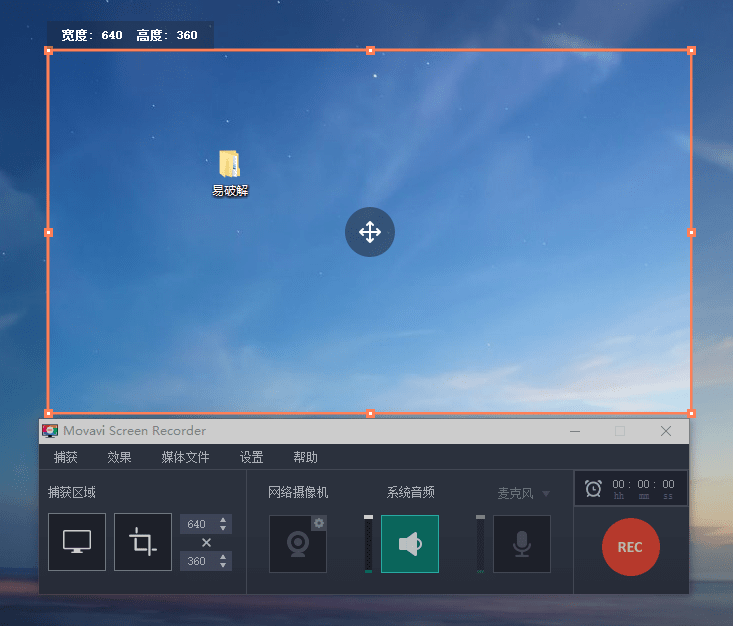Click the crop capture area icon

[x=143, y=542]
